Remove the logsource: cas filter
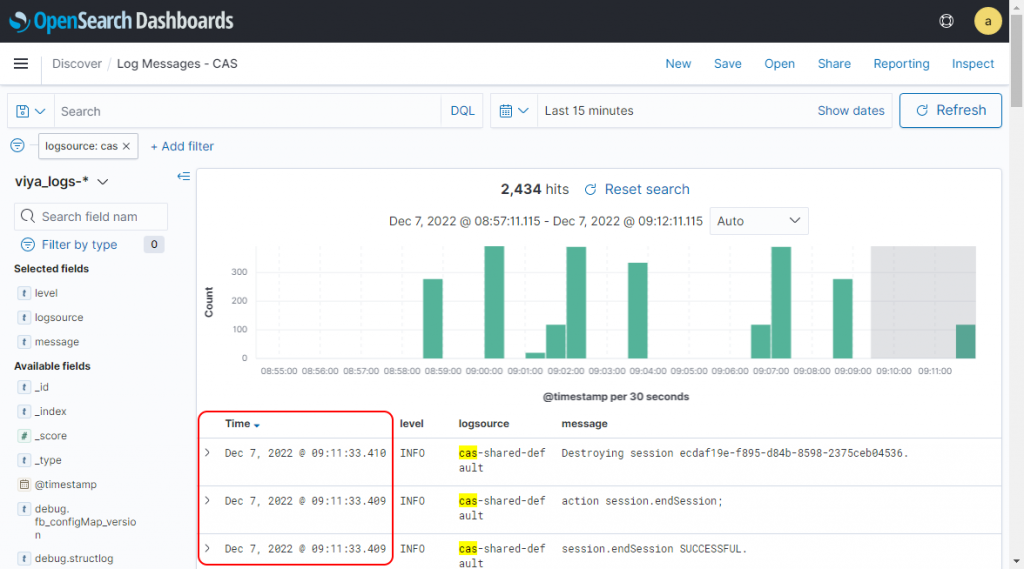 (126, 146)
